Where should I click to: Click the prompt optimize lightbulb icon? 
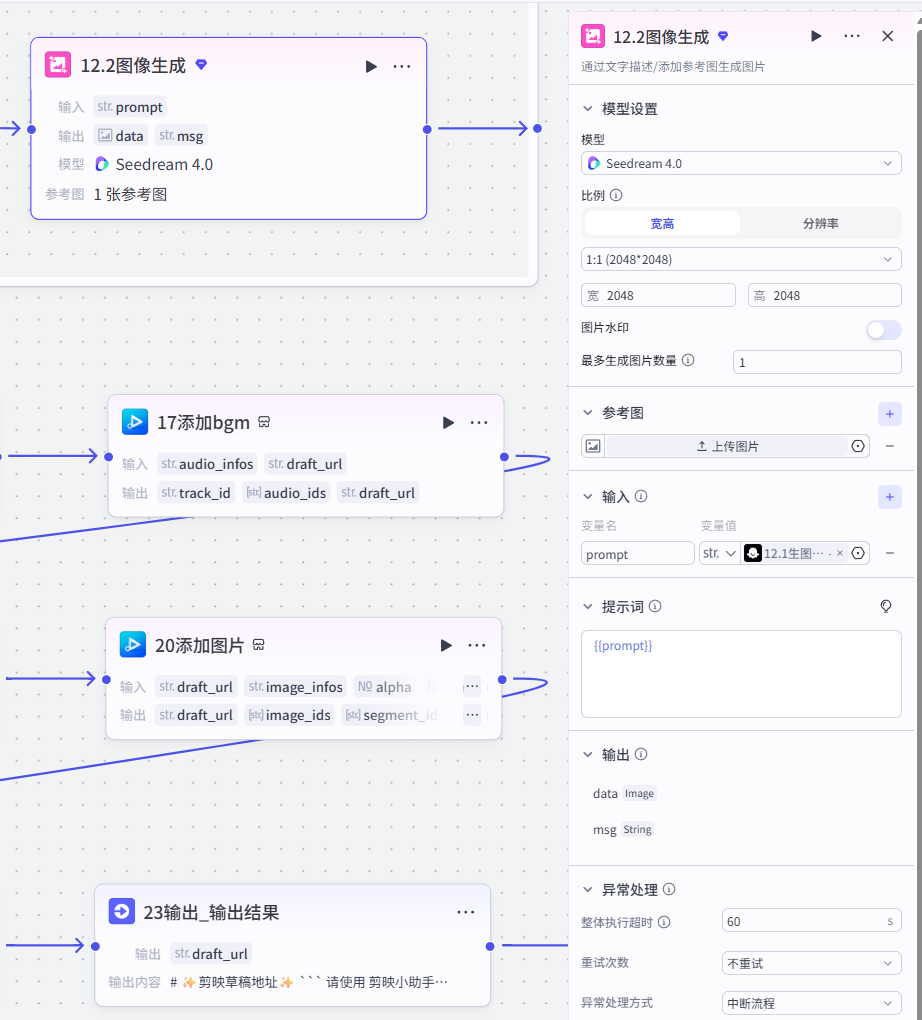click(886, 606)
